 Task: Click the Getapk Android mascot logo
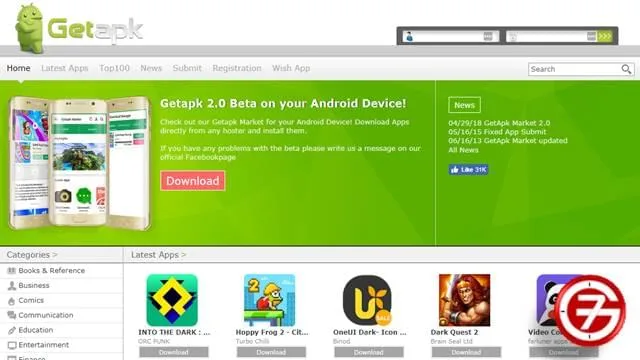pyautogui.click(x=29, y=29)
